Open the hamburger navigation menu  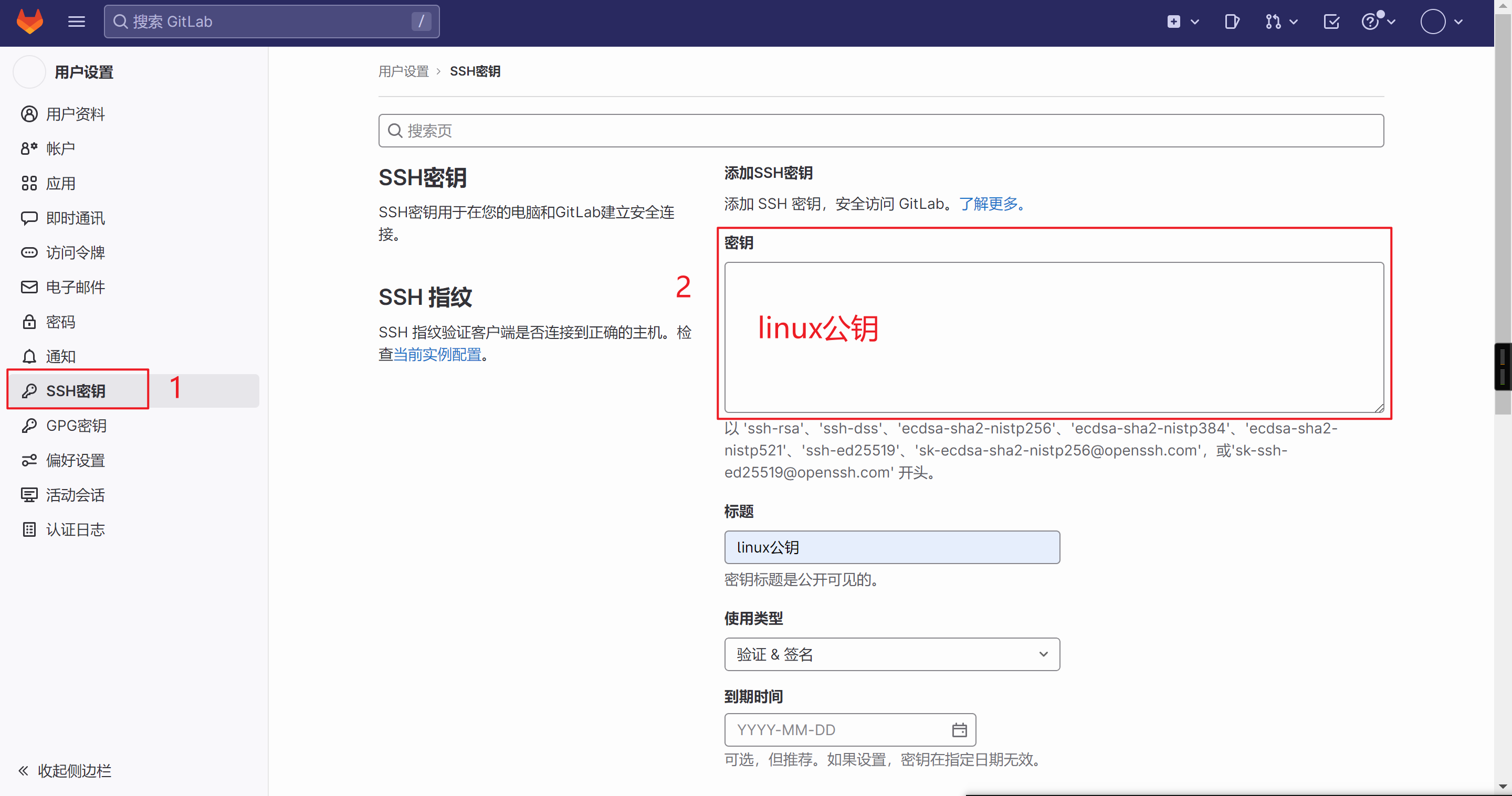click(x=76, y=22)
